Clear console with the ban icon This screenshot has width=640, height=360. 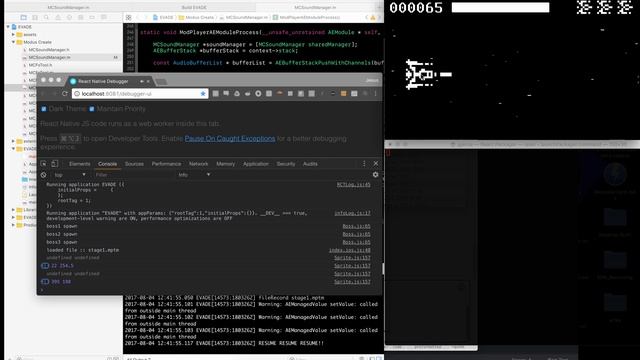(44, 175)
